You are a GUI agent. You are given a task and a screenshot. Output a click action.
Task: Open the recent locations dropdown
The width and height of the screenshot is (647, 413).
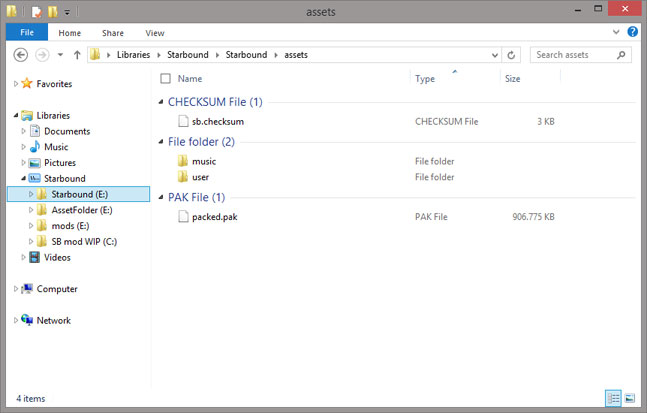click(60, 54)
